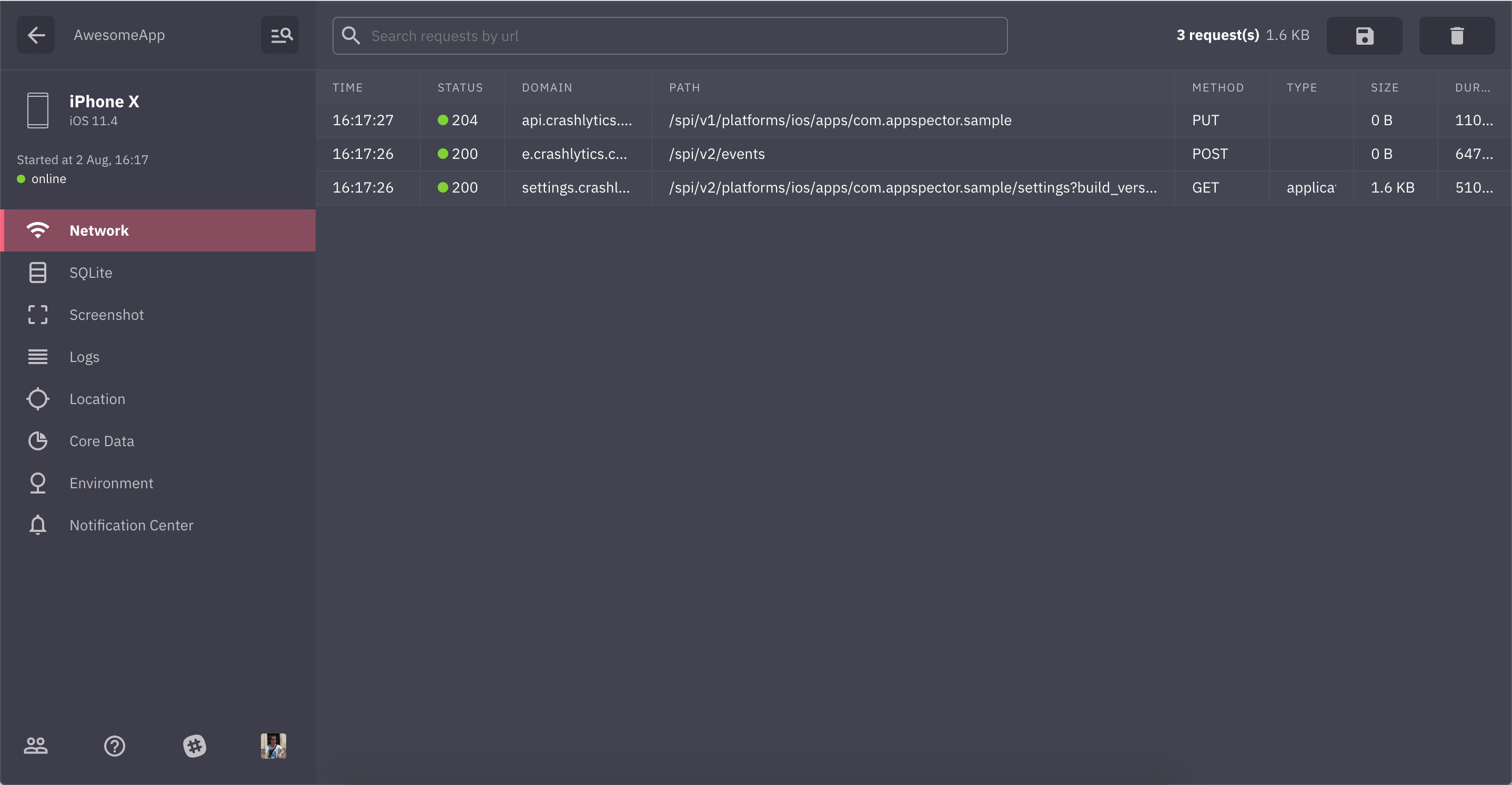Click the iPhone X device icon

pyautogui.click(x=37, y=110)
